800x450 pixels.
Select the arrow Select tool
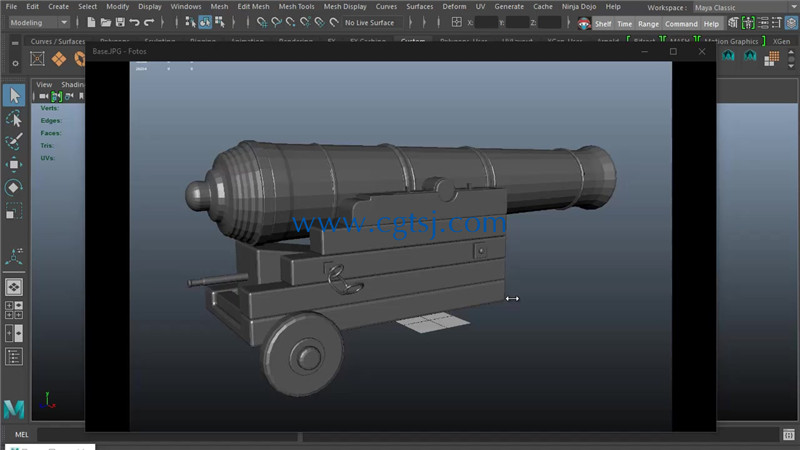point(14,95)
